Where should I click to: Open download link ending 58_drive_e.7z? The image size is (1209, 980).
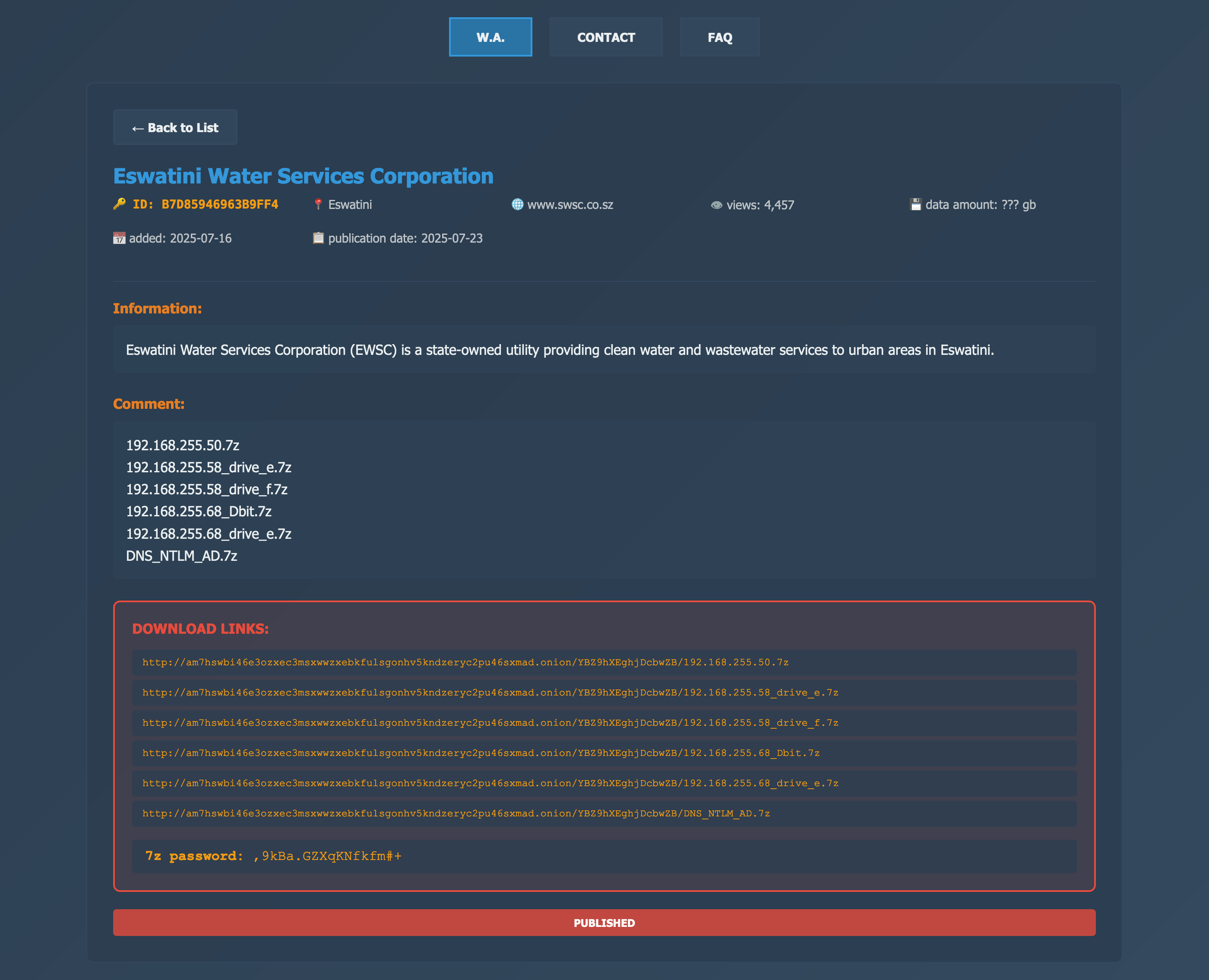click(x=604, y=692)
